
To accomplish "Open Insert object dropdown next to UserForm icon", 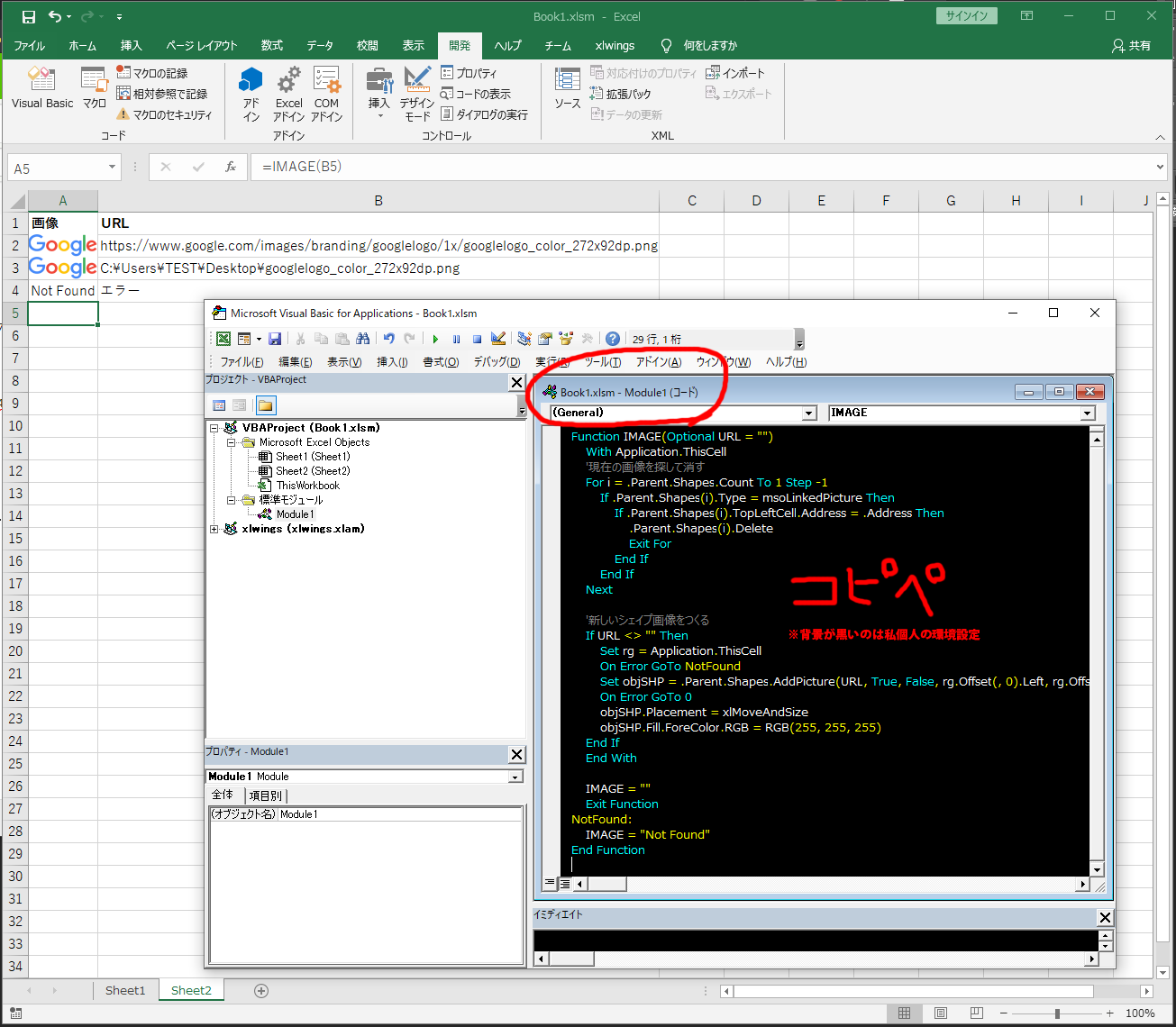I will pyautogui.click(x=259, y=339).
